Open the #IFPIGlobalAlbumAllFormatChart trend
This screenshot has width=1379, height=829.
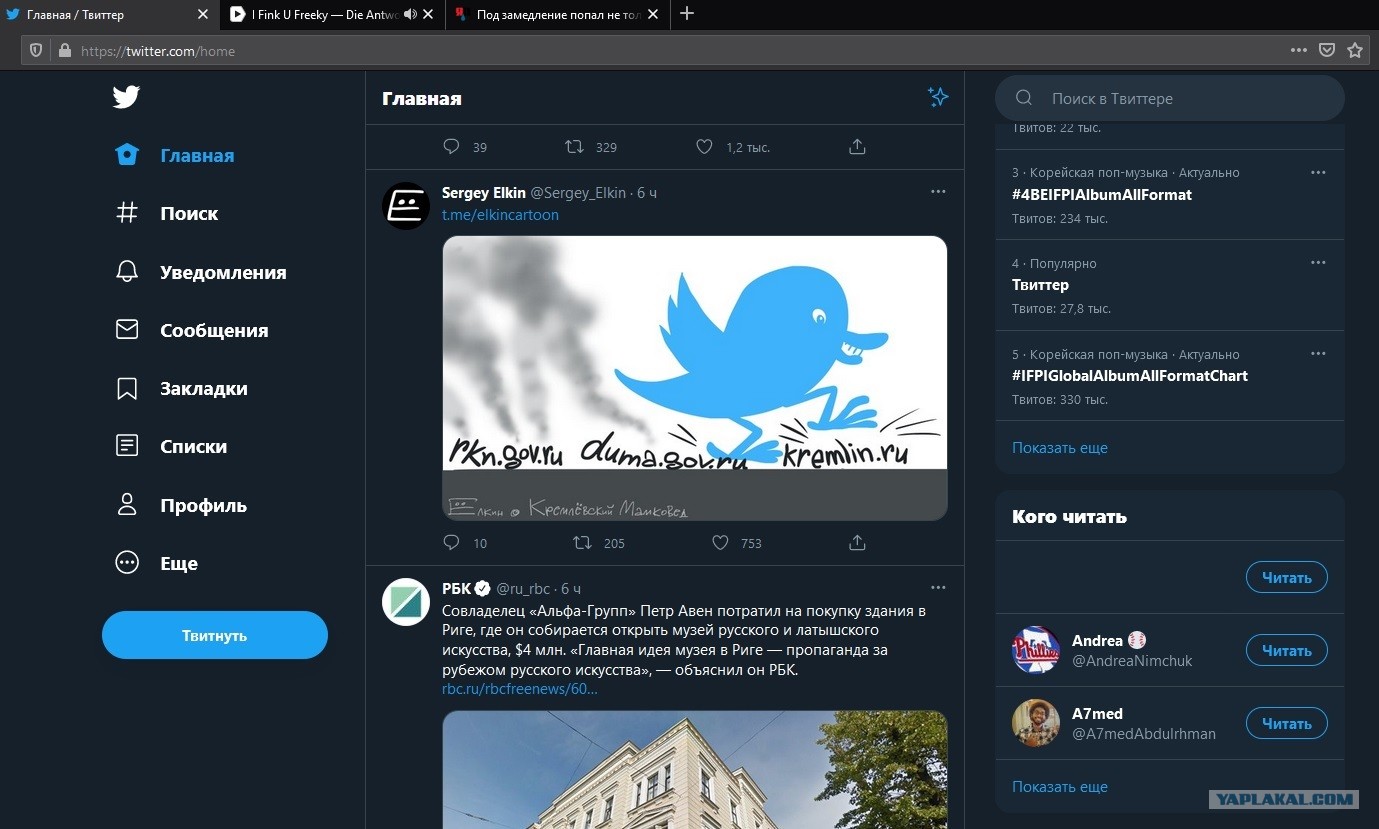pyautogui.click(x=1130, y=376)
